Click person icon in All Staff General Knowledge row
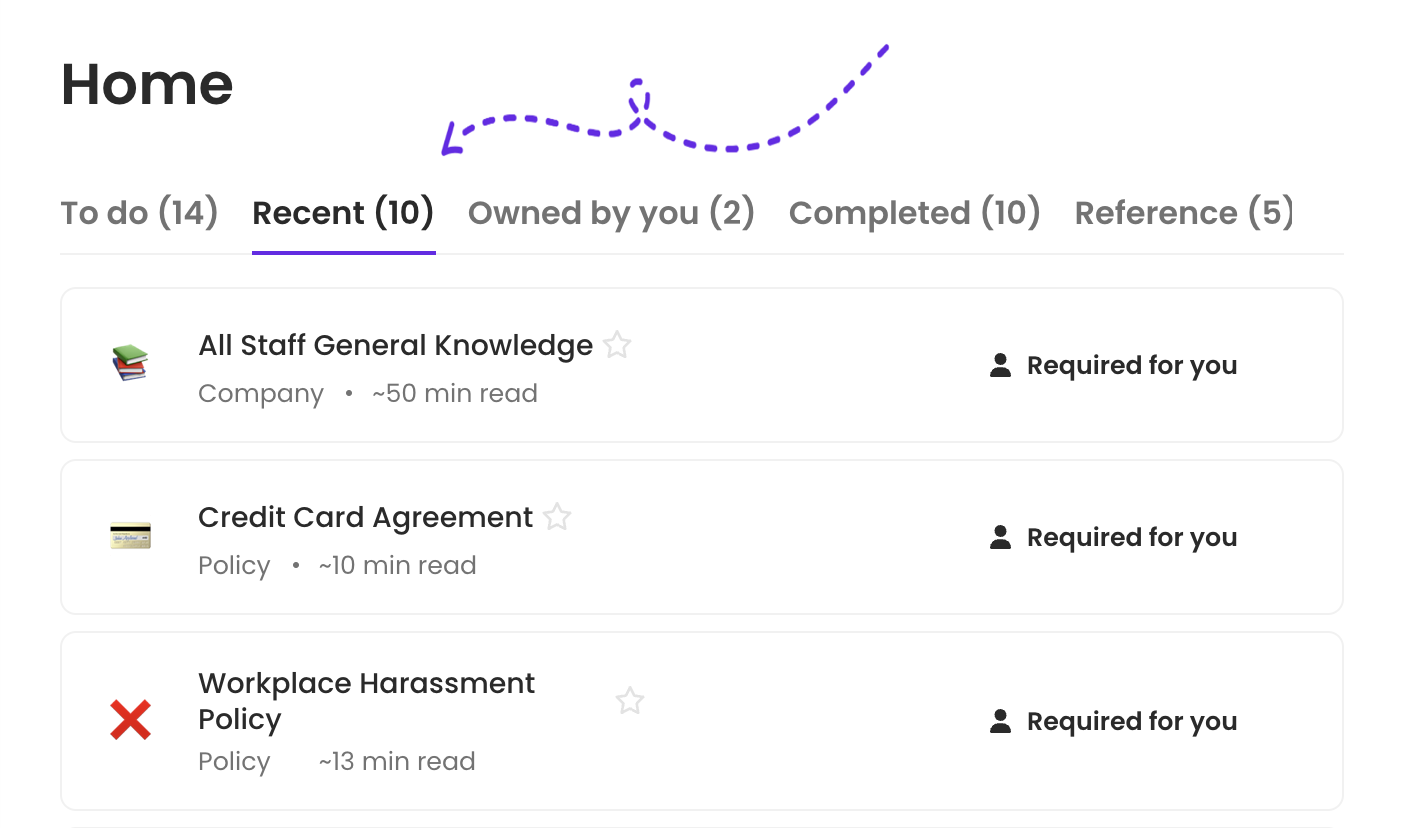 (1000, 366)
